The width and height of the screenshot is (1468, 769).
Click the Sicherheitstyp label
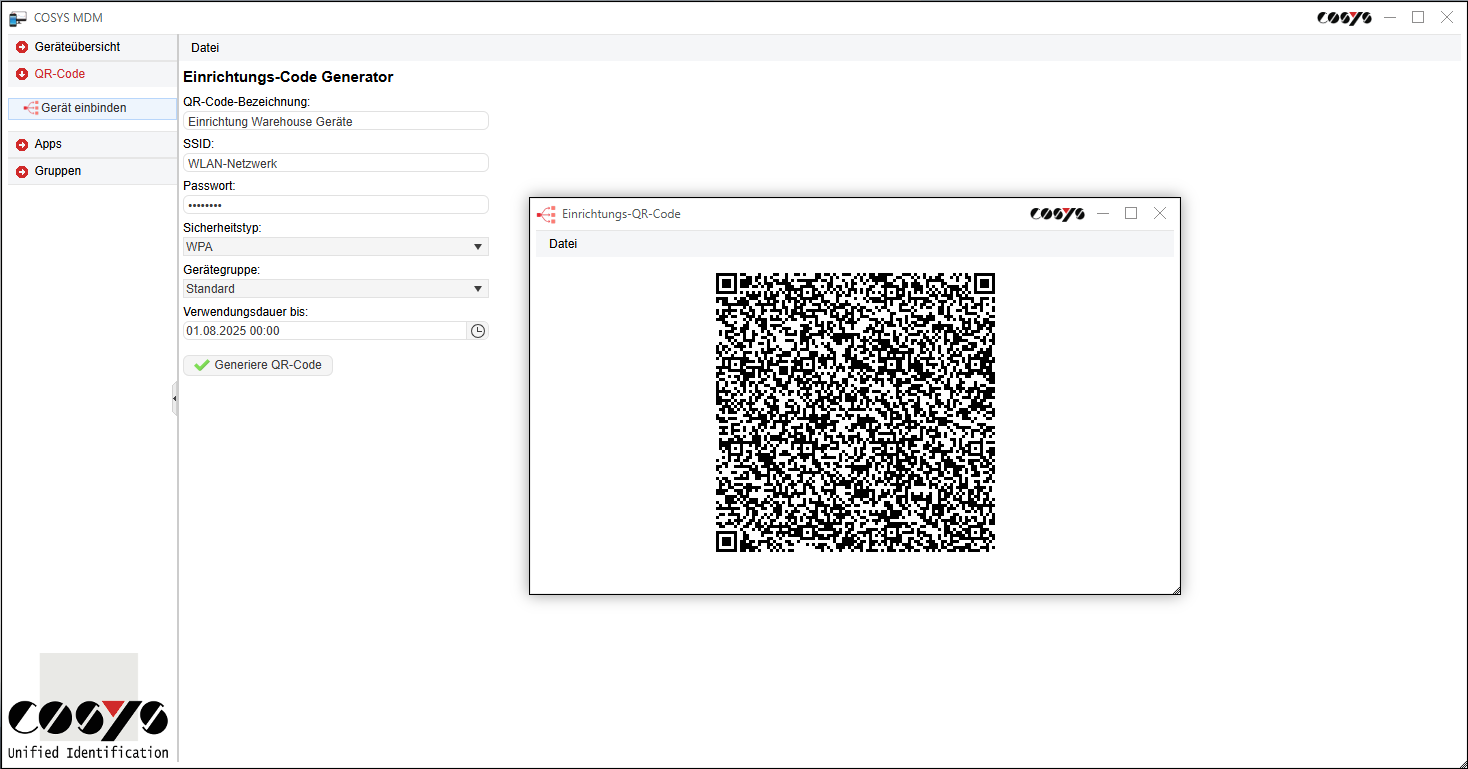pos(222,228)
